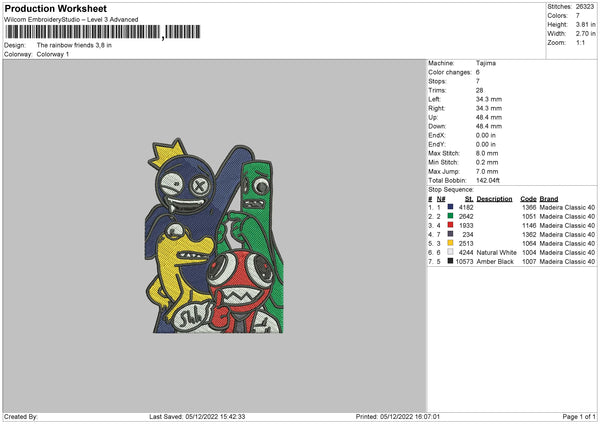Select the "Natural White" description
Screen dimensions: 600x424
pos(496,252)
